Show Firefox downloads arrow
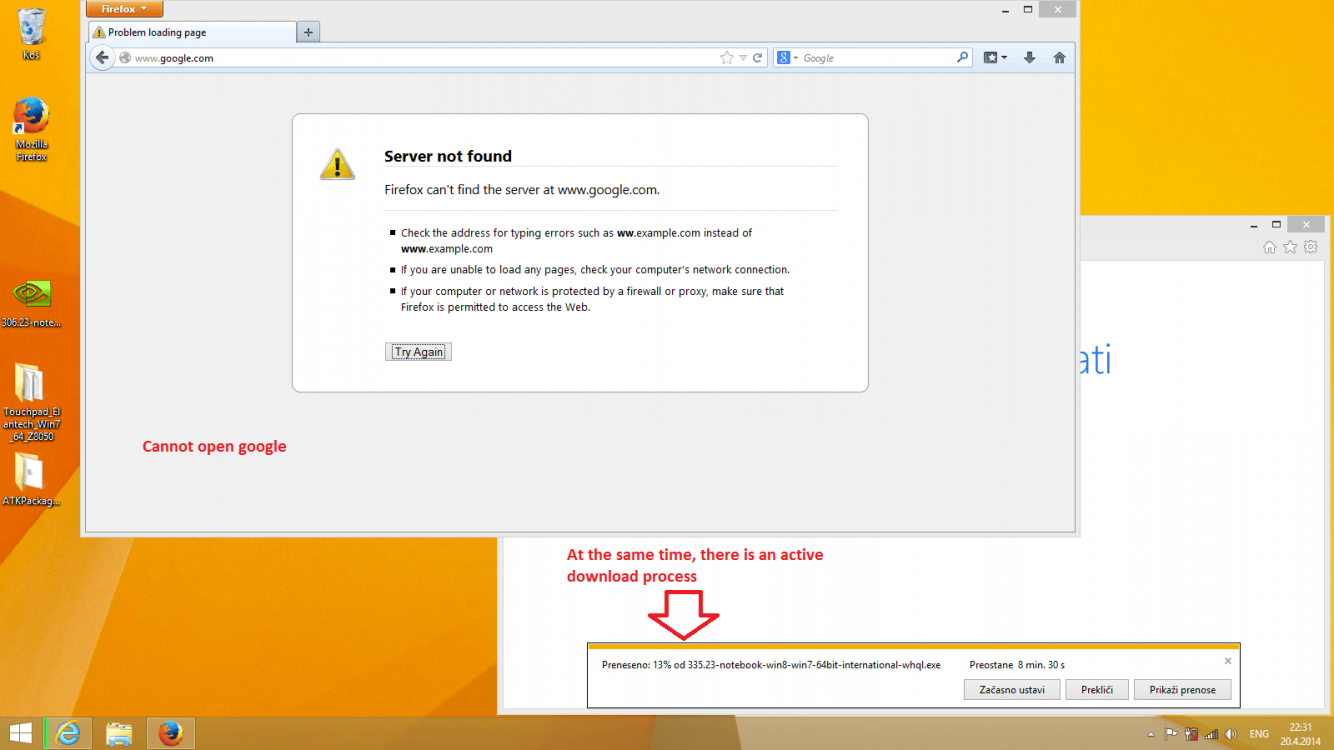 click(x=1029, y=58)
